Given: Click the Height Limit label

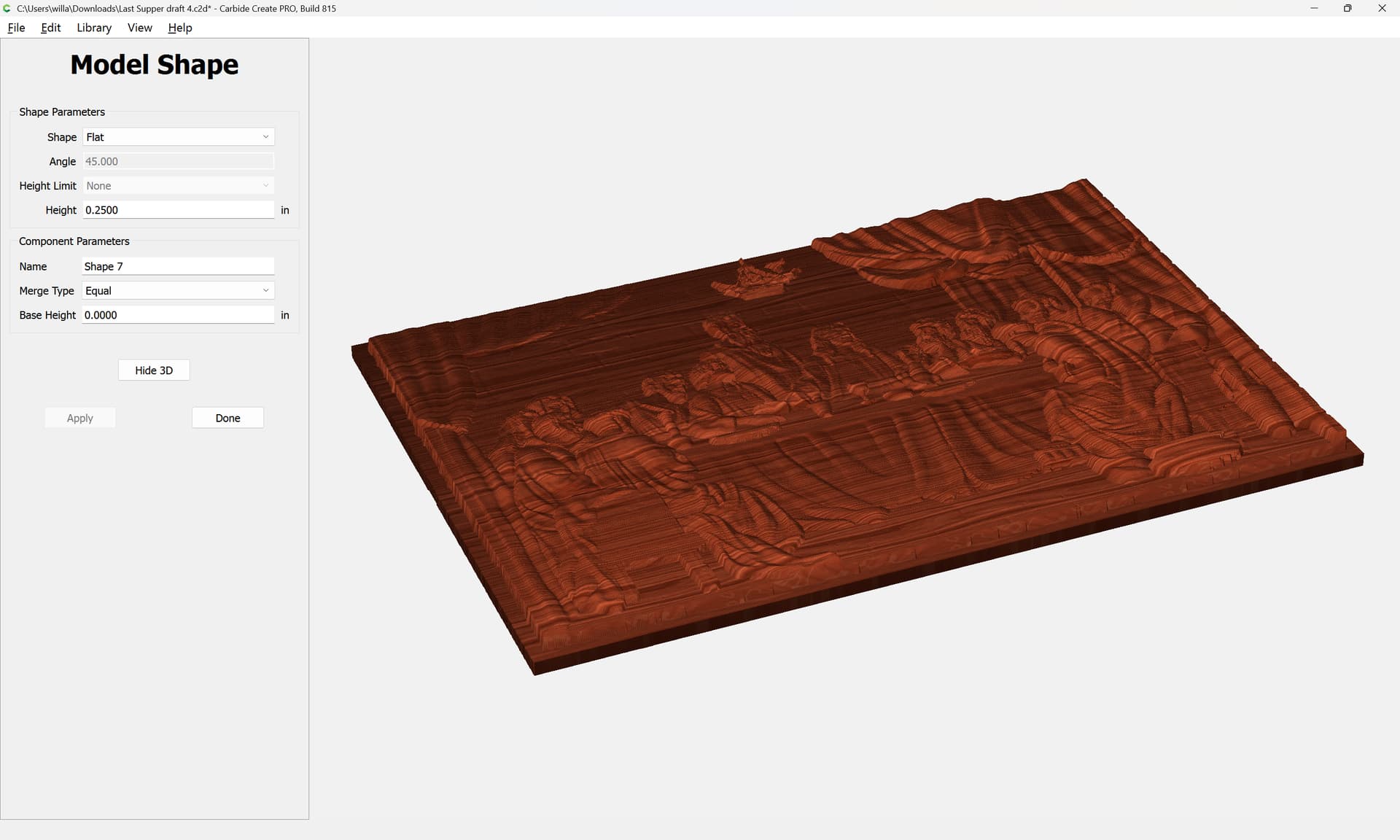Looking at the screenshot, I should (47, 186).
